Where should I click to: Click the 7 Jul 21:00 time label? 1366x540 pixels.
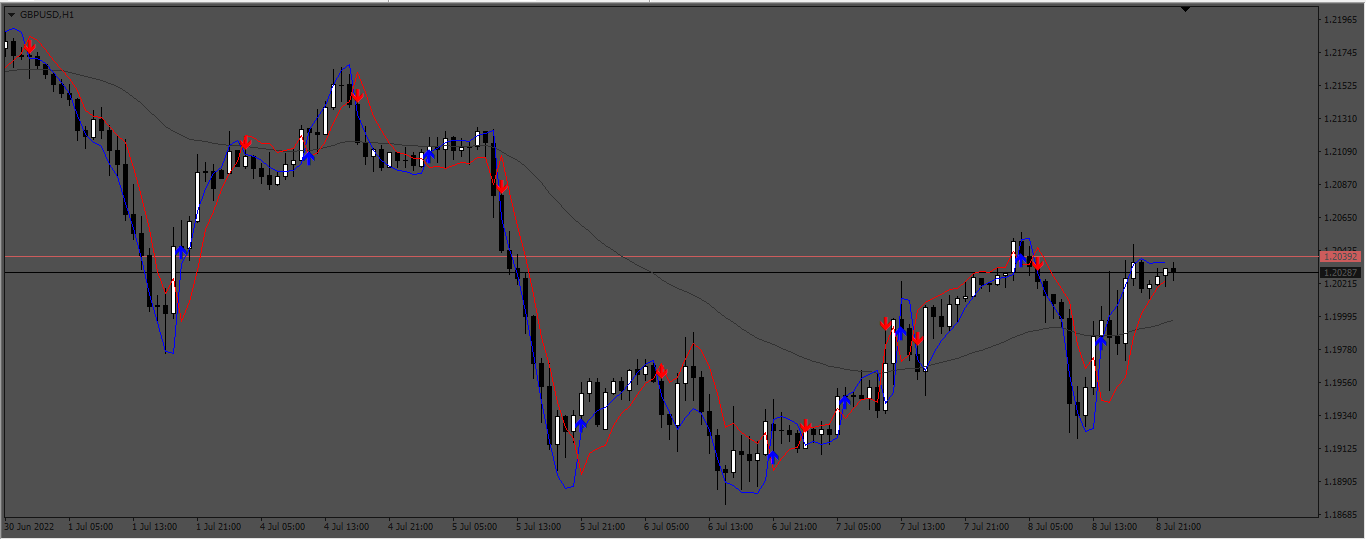click(x=988, y=526)
